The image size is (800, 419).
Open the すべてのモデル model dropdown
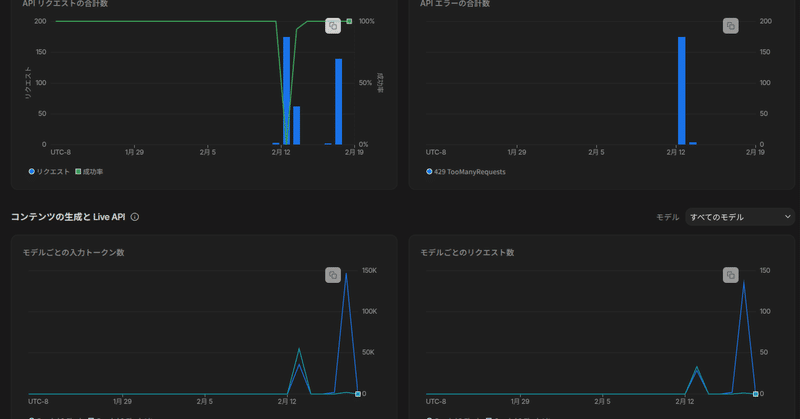740,217
